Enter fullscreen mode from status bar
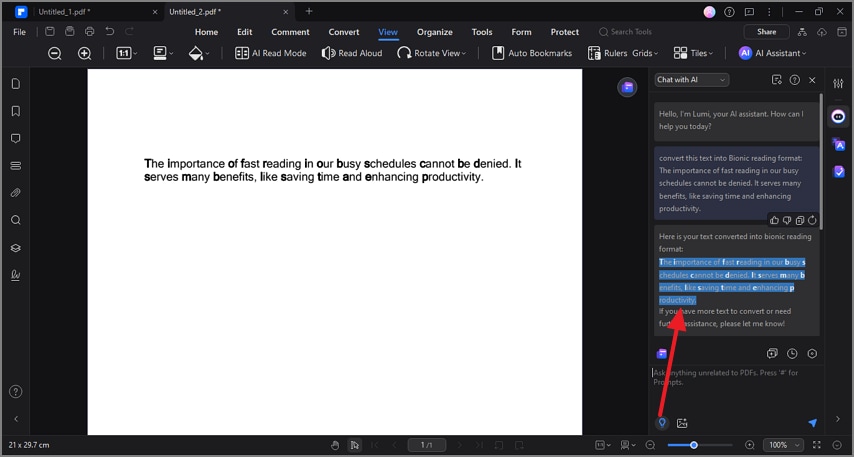The height and width of the screenshot is (457, 854). 817,445
